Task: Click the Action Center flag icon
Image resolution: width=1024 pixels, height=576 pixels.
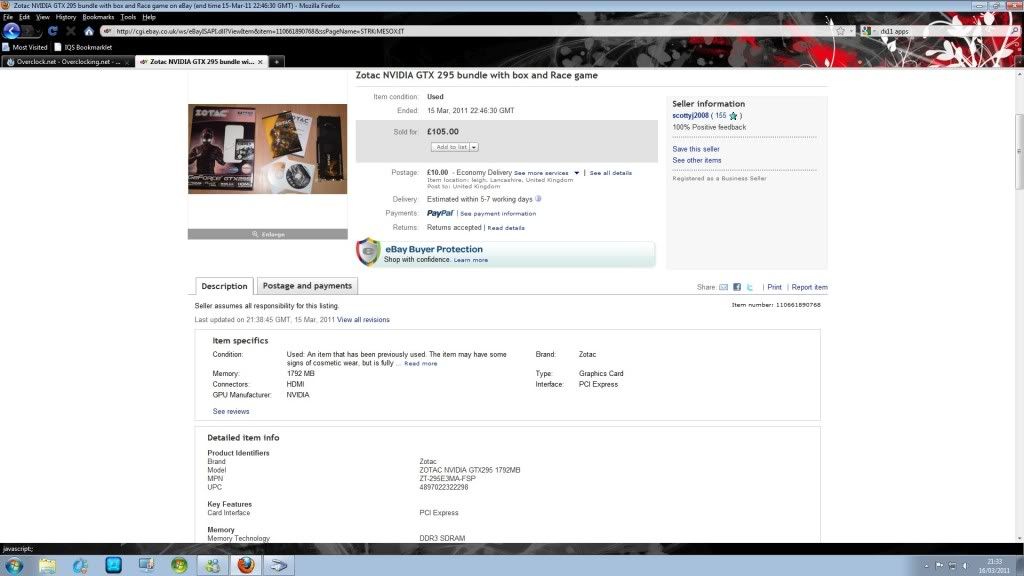Action: [939, 566]
